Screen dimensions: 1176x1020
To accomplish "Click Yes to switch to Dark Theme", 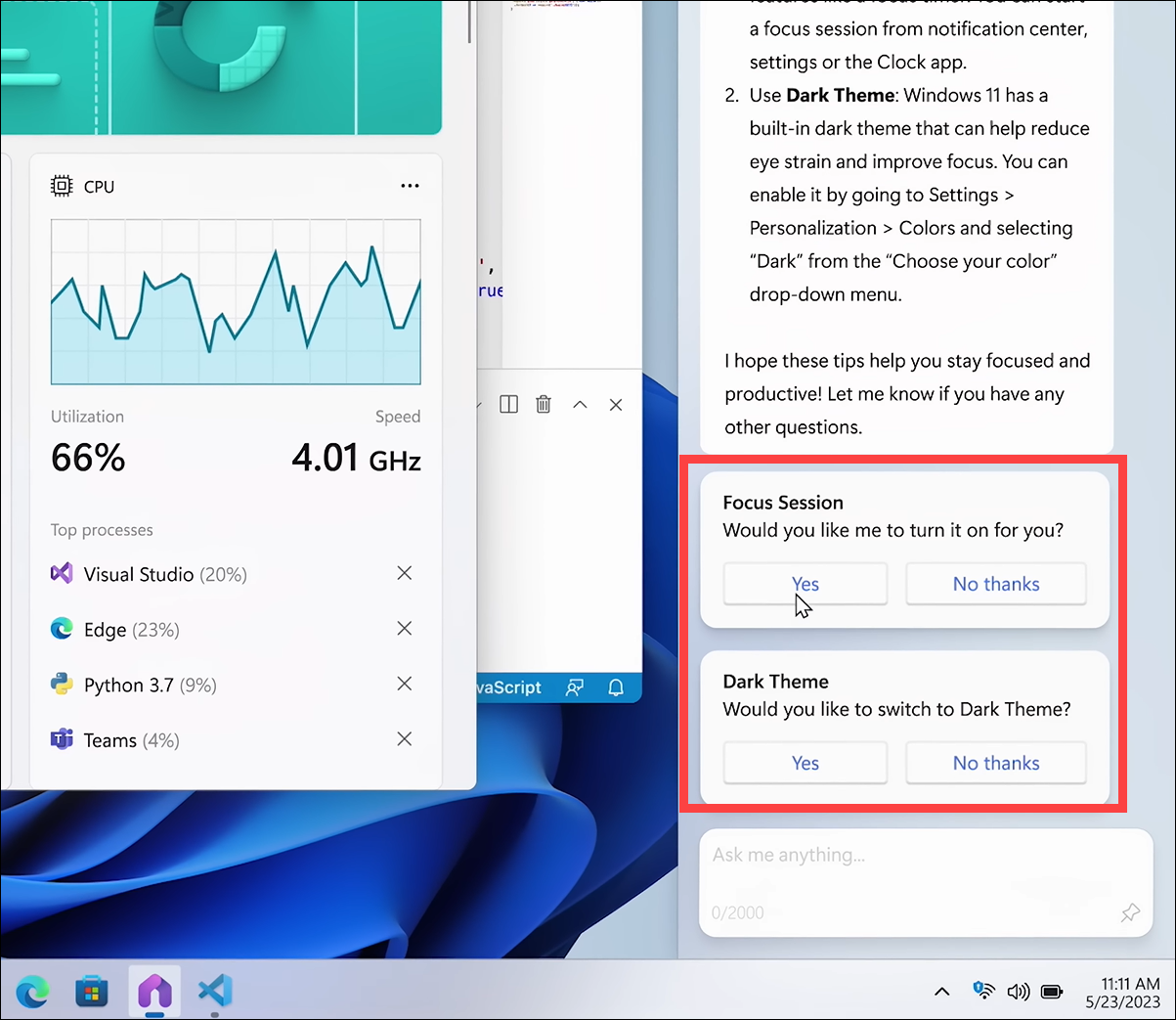I will 805,763.
